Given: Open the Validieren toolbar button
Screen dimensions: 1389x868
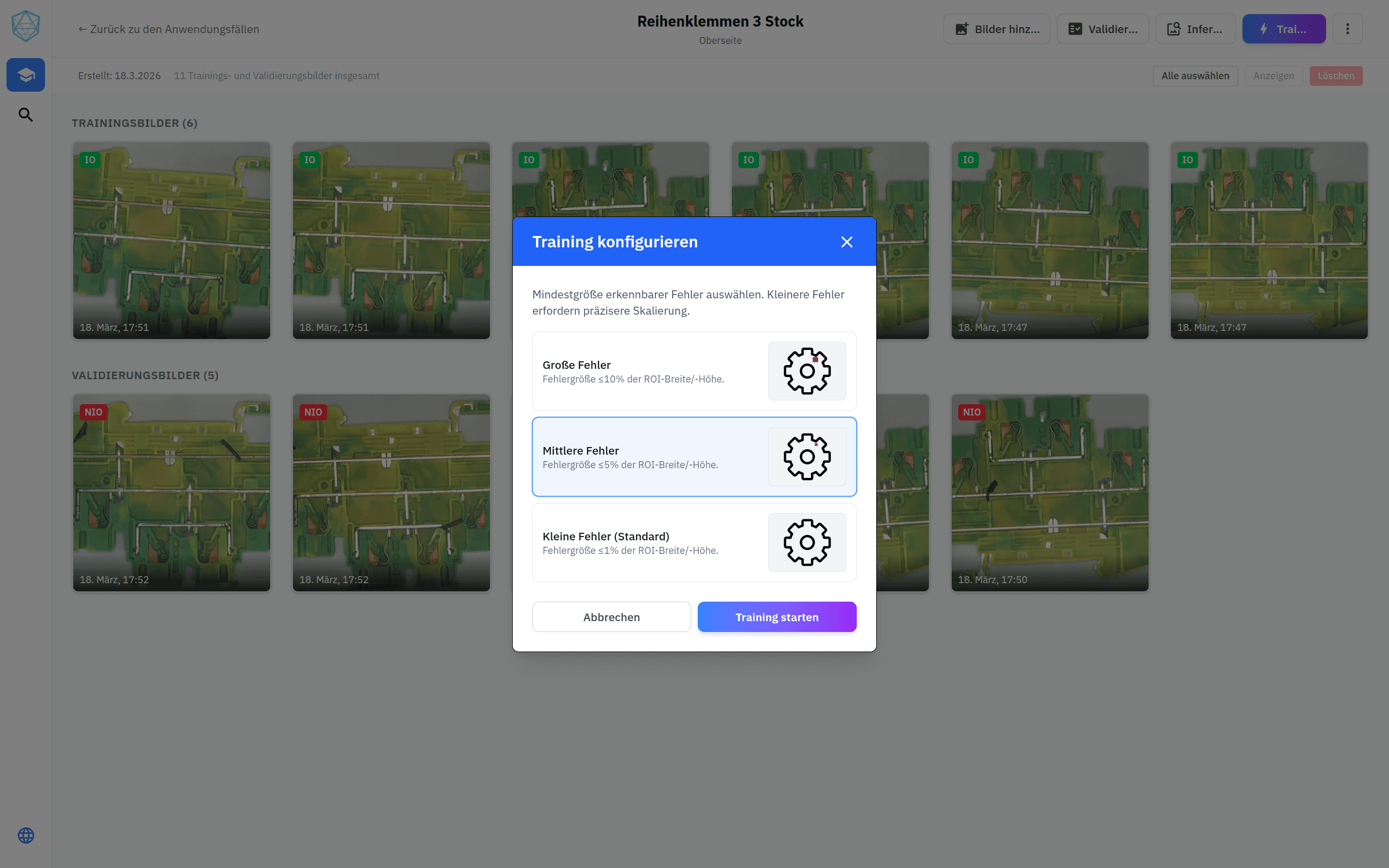Looking at the screenshot, I should 1102,29.
